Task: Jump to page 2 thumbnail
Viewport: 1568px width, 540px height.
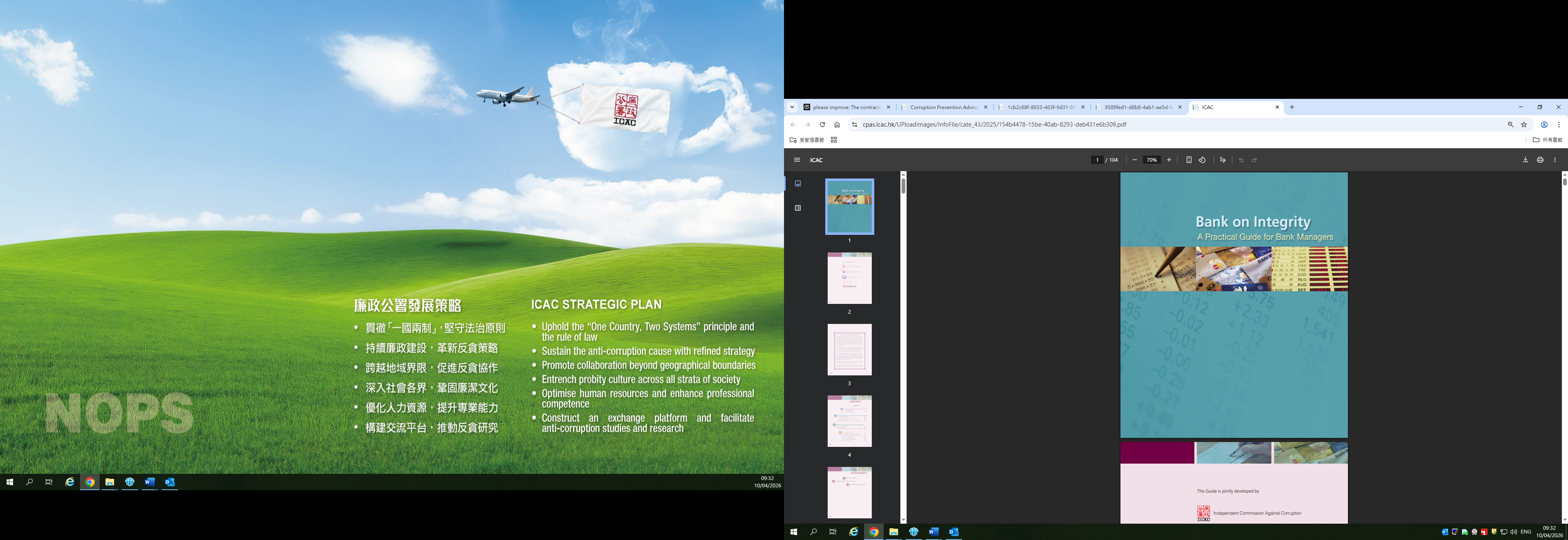Action: coord(850,278)
